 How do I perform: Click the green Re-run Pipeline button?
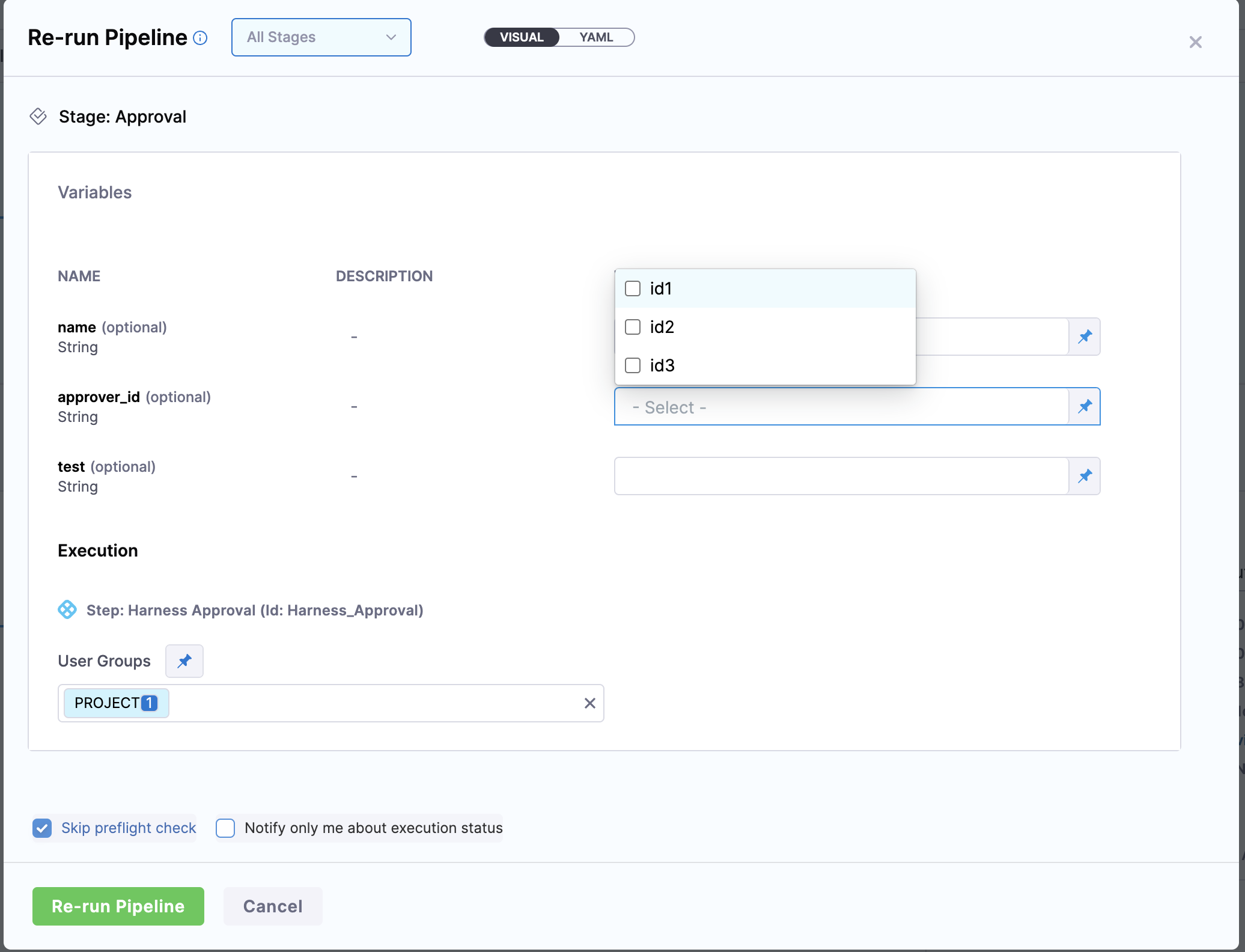pyautogui.click(x=118, y=906)
